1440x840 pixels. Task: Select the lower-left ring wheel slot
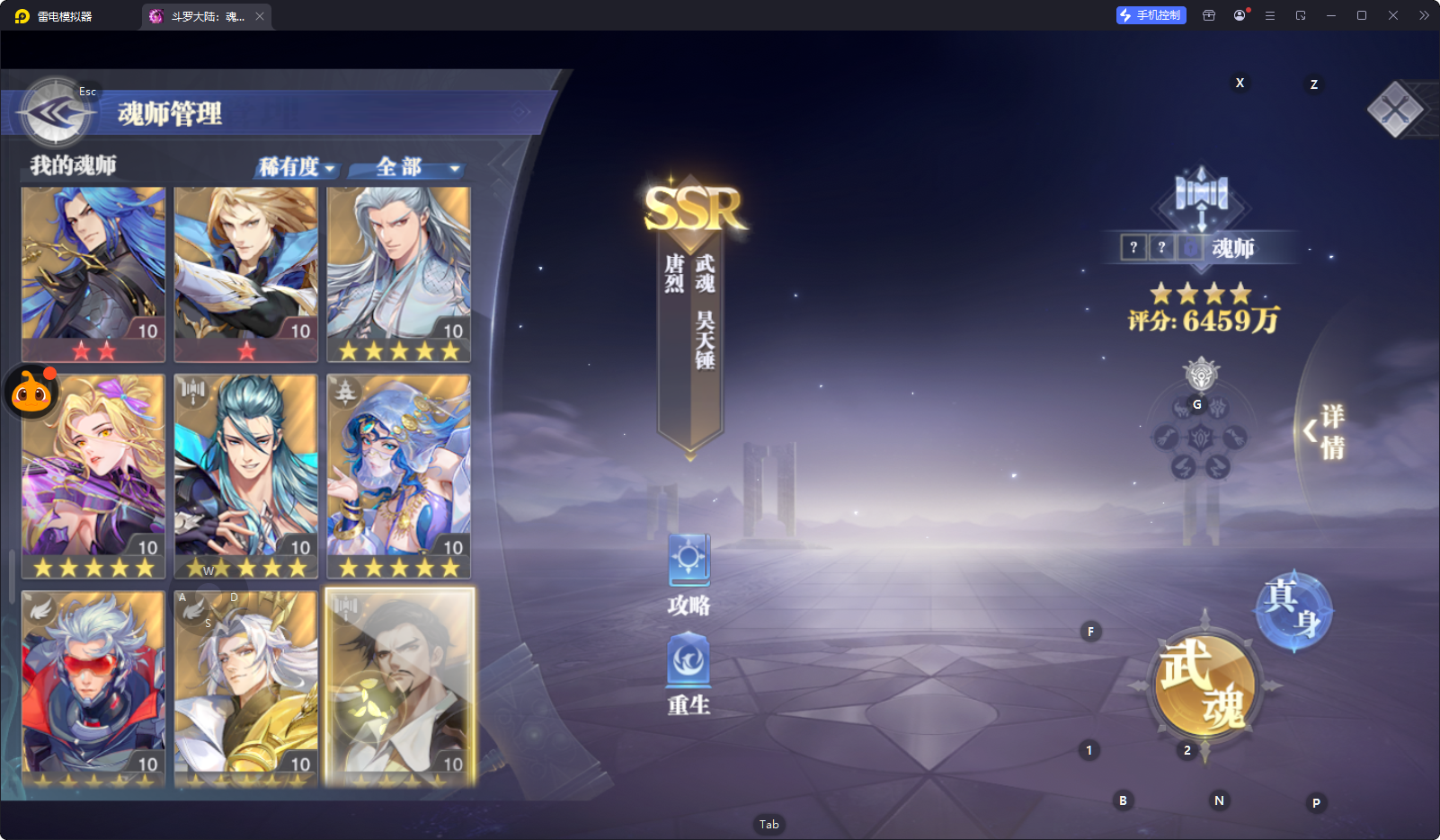click(x=1183, y=467)
